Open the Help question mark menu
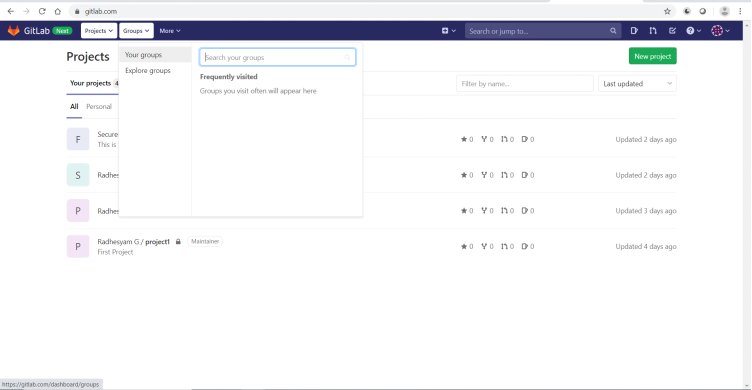Screen dimensions: 752x390 pyautogui.click(x=693, y=31)
